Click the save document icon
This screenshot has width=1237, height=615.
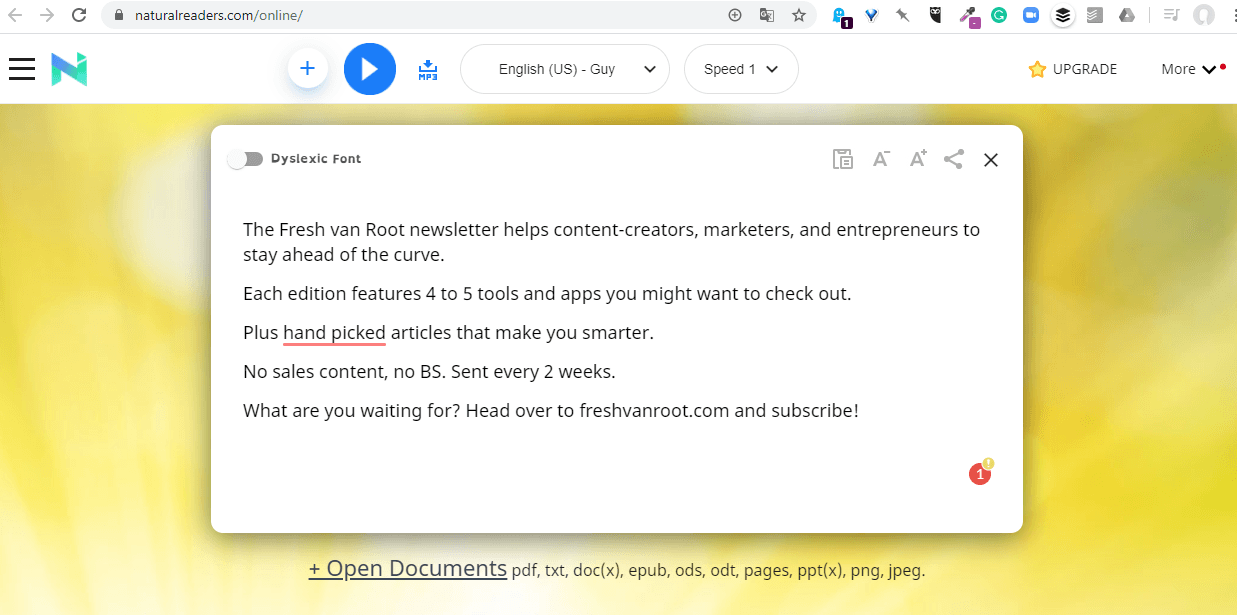point(843,159)
